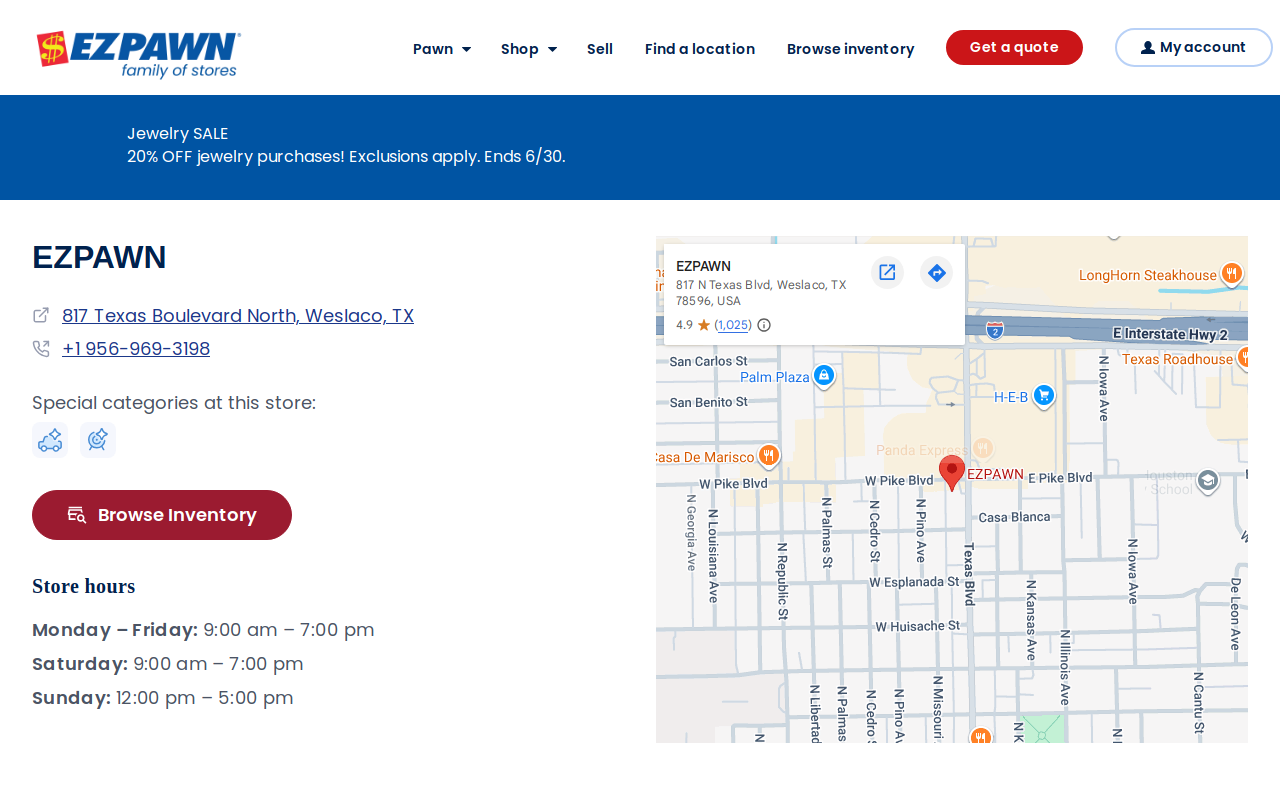Click the Get a quote button
1280x800 pixels.
[1014, 47]
